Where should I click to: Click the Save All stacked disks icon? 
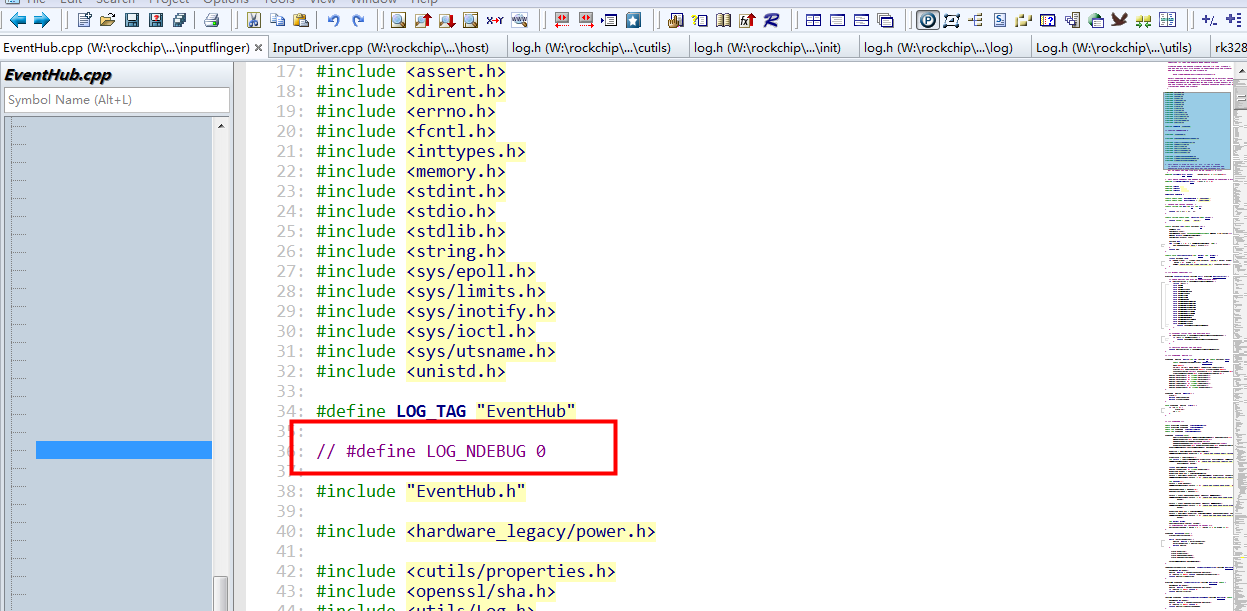pyautogui.click(x=179, y=20)
